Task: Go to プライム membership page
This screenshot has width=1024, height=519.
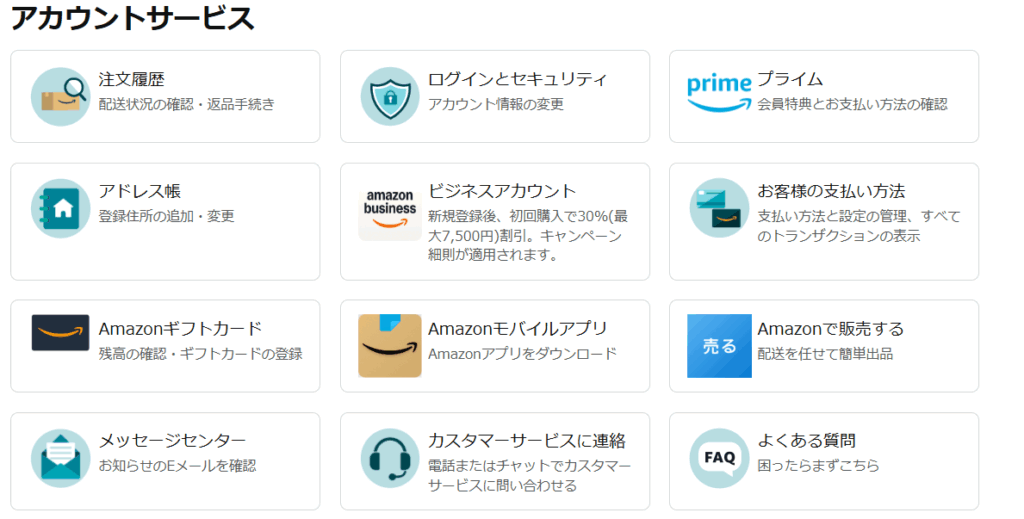Action: coord(790,79)
